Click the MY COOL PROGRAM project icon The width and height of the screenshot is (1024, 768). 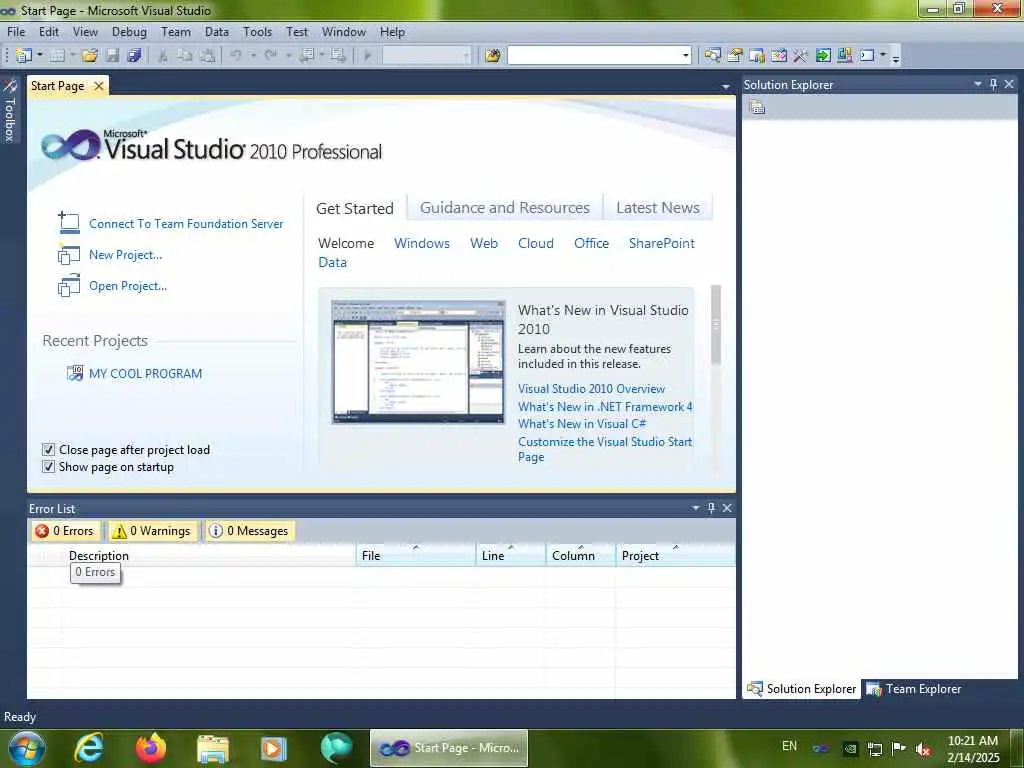pos(75,373)
